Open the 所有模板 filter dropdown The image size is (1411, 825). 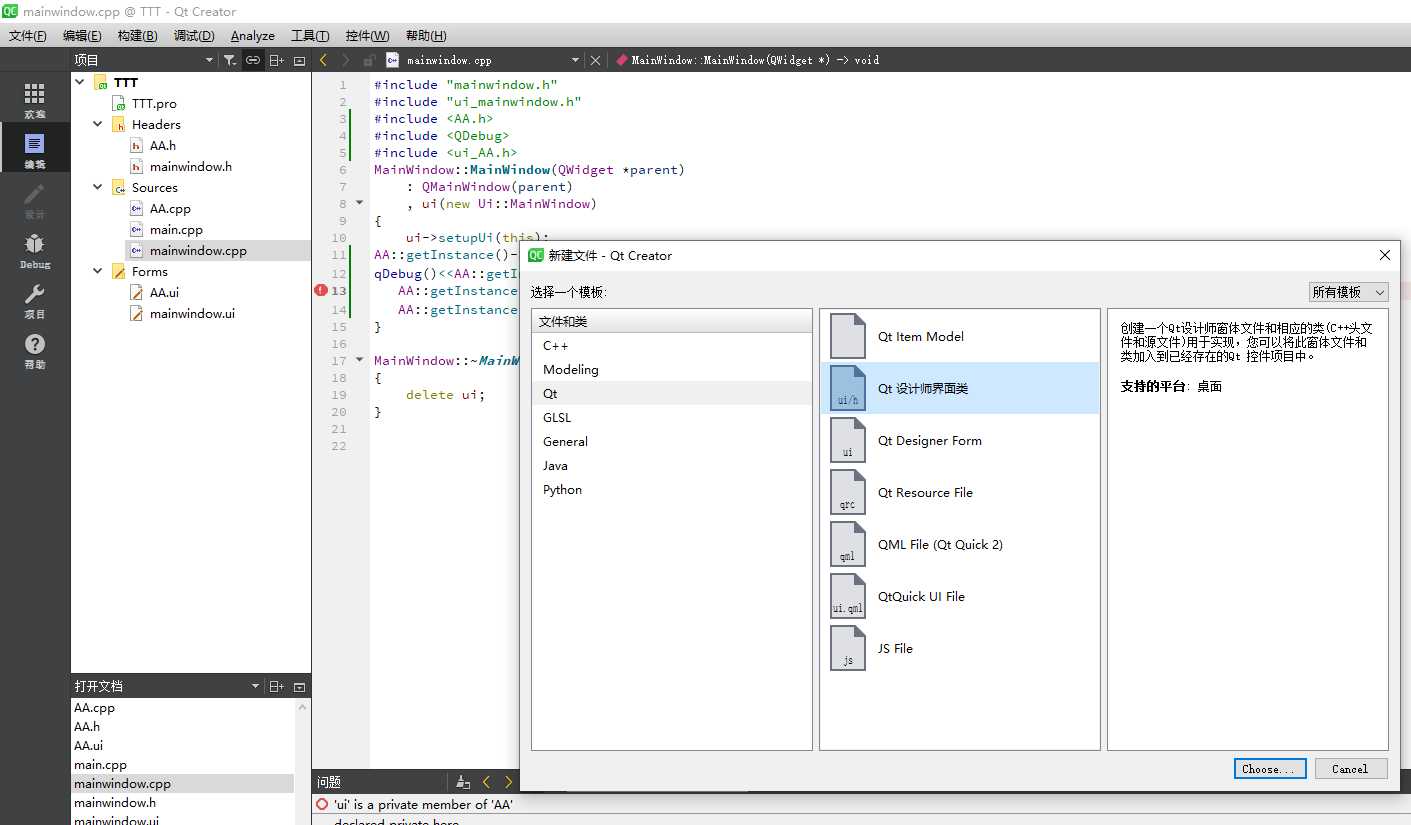coord(1349,292)
